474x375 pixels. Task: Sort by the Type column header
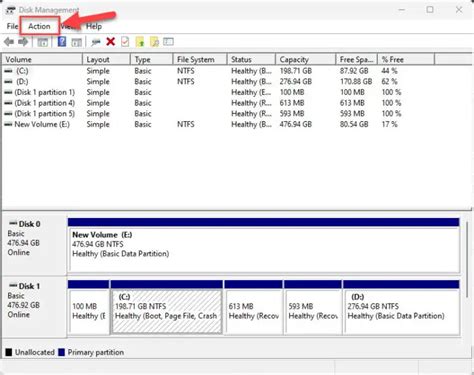click(x=152, y=59)
